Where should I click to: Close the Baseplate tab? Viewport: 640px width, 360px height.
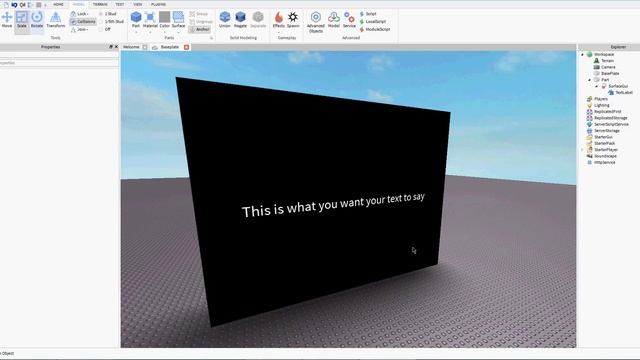[x=187, y=47]
